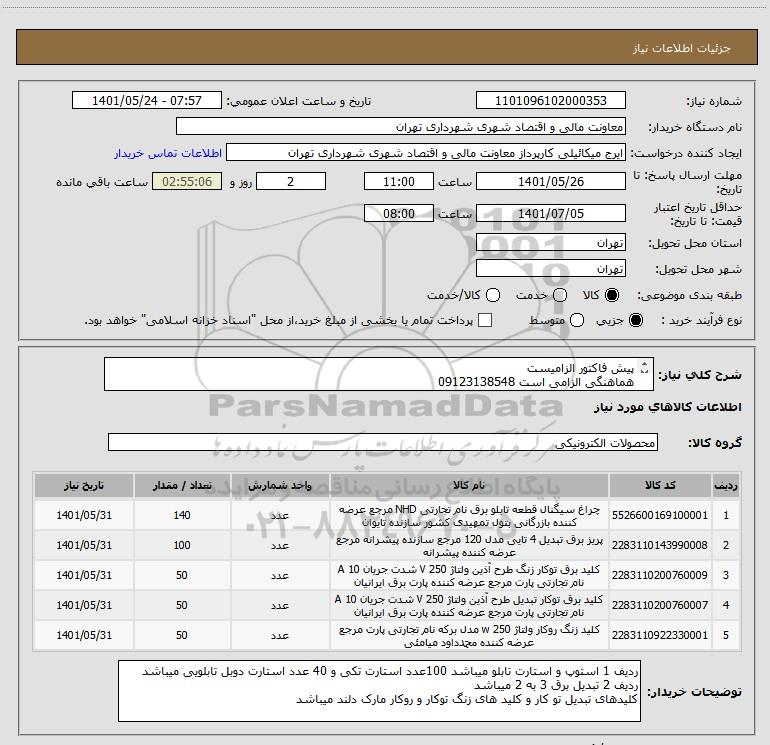The width and height of the screenshot is (770, 745).
Task: Select the کالا/خدمت category radio button
Action: coord(493,295)
